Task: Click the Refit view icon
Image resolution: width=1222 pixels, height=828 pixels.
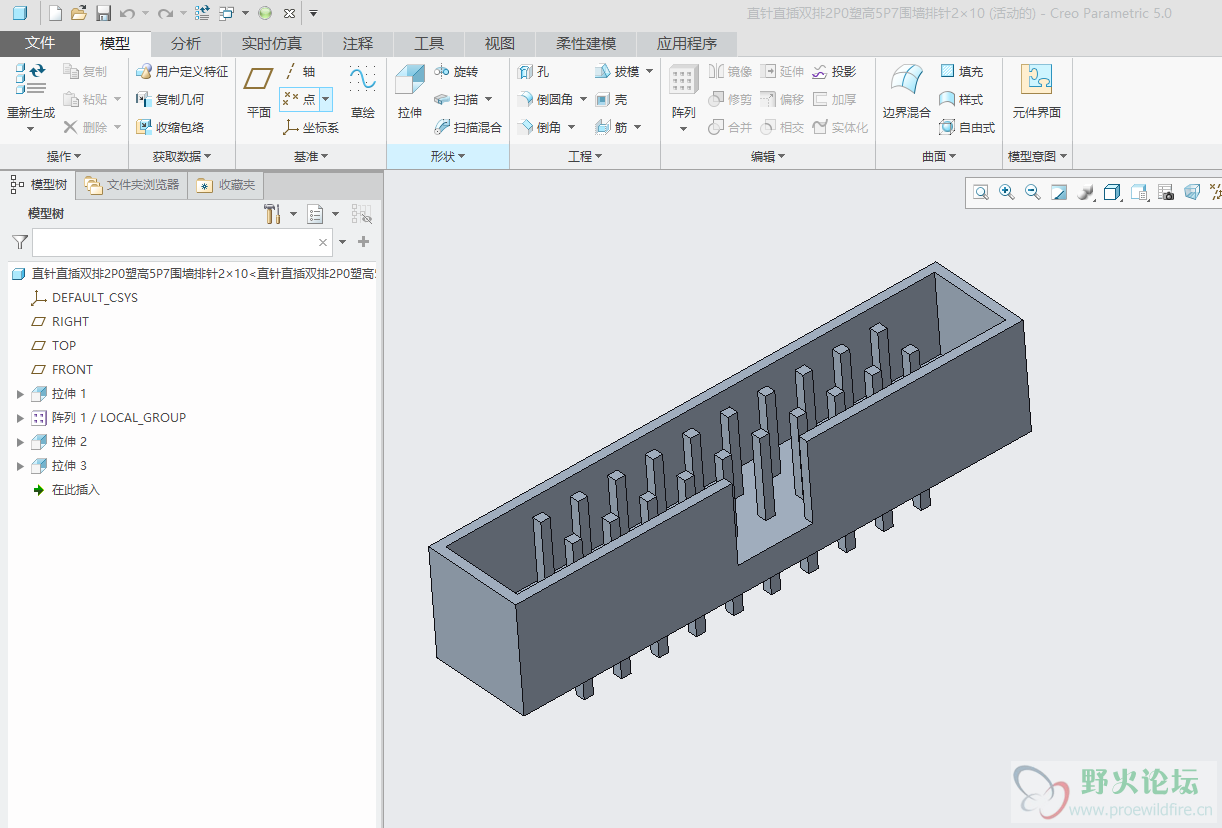Action: [981, 193]
